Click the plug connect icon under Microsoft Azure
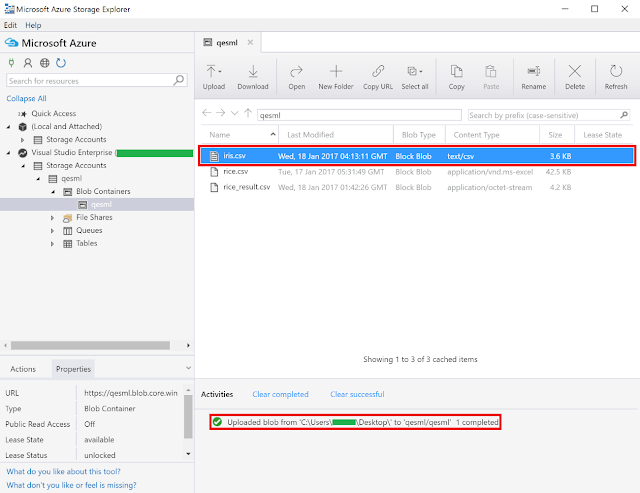 (11, 62)
